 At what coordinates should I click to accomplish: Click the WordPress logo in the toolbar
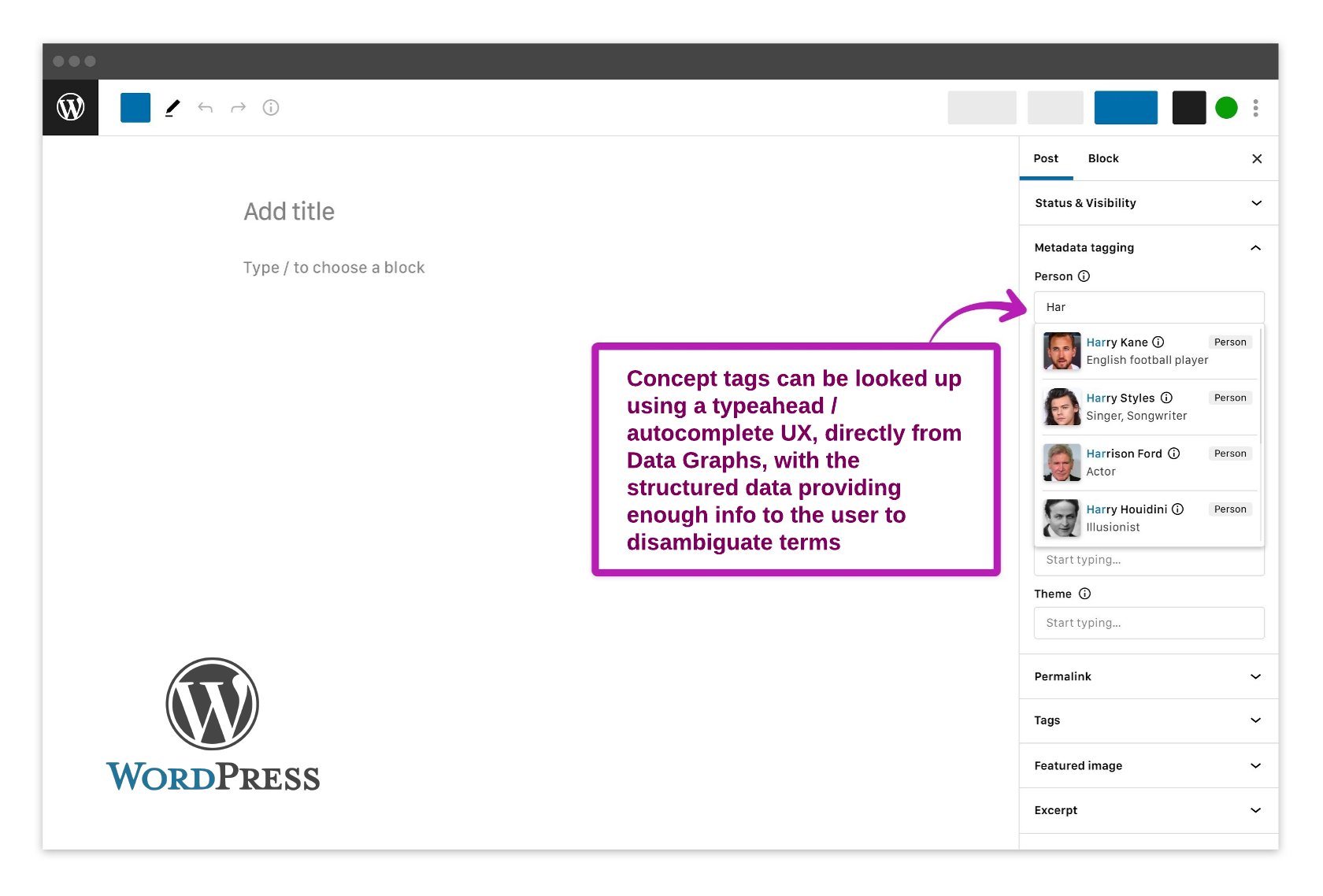(x=70, y=107)
